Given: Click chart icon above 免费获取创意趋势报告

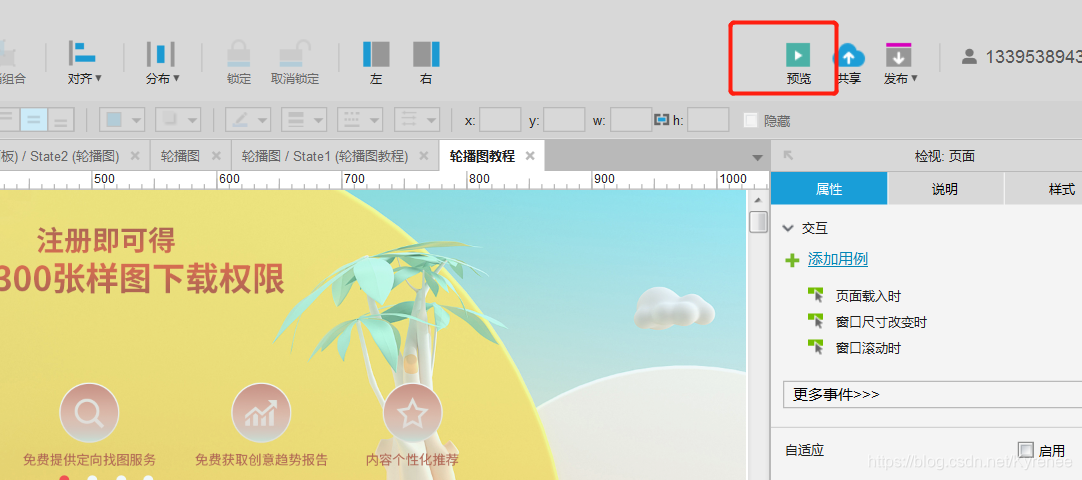Looking at the screenshot, I should 261,413.
